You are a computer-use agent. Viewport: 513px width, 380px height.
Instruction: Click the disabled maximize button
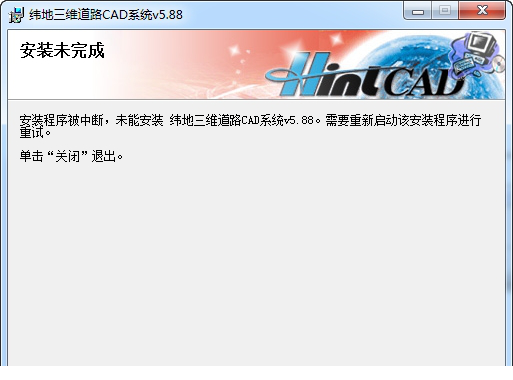[x=445, y=11]
